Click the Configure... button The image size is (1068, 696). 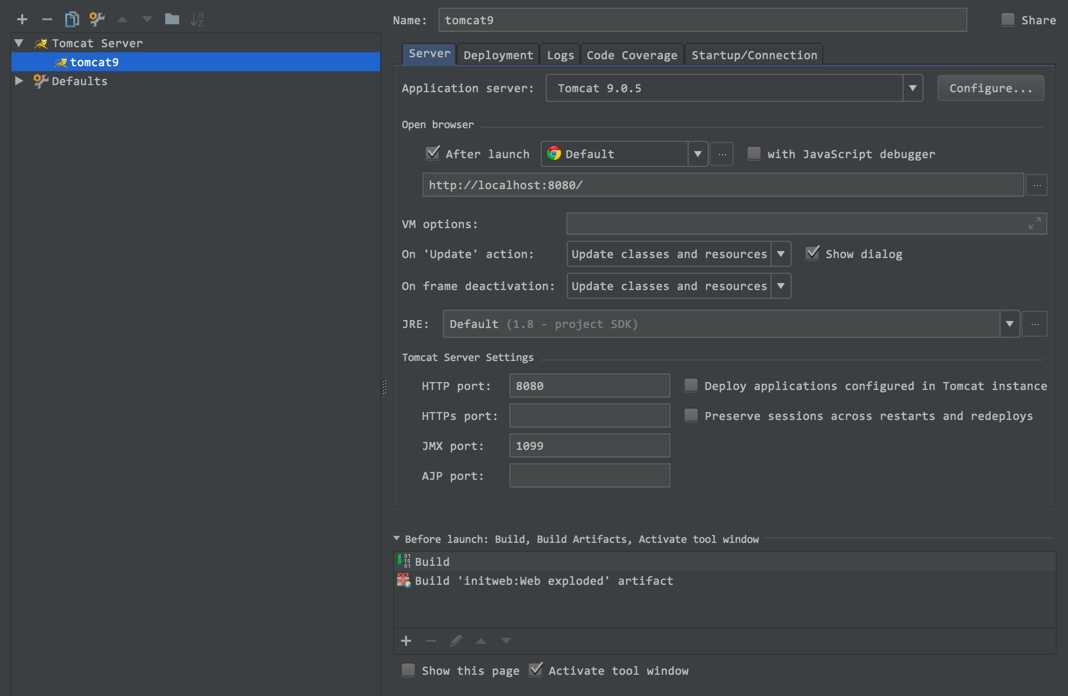point(990,89)
